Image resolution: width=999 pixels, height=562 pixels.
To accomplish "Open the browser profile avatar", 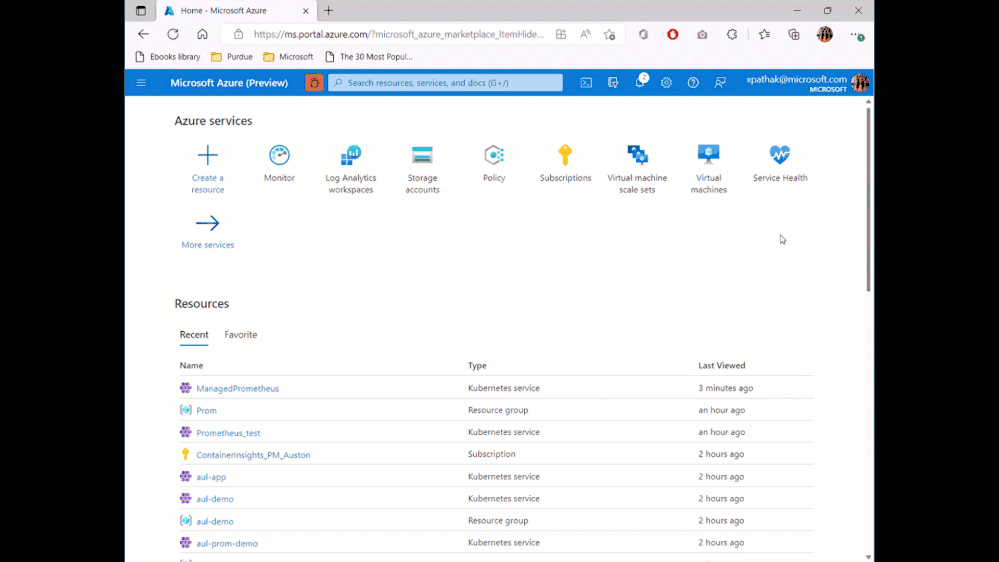I will [x=824, y=34].
